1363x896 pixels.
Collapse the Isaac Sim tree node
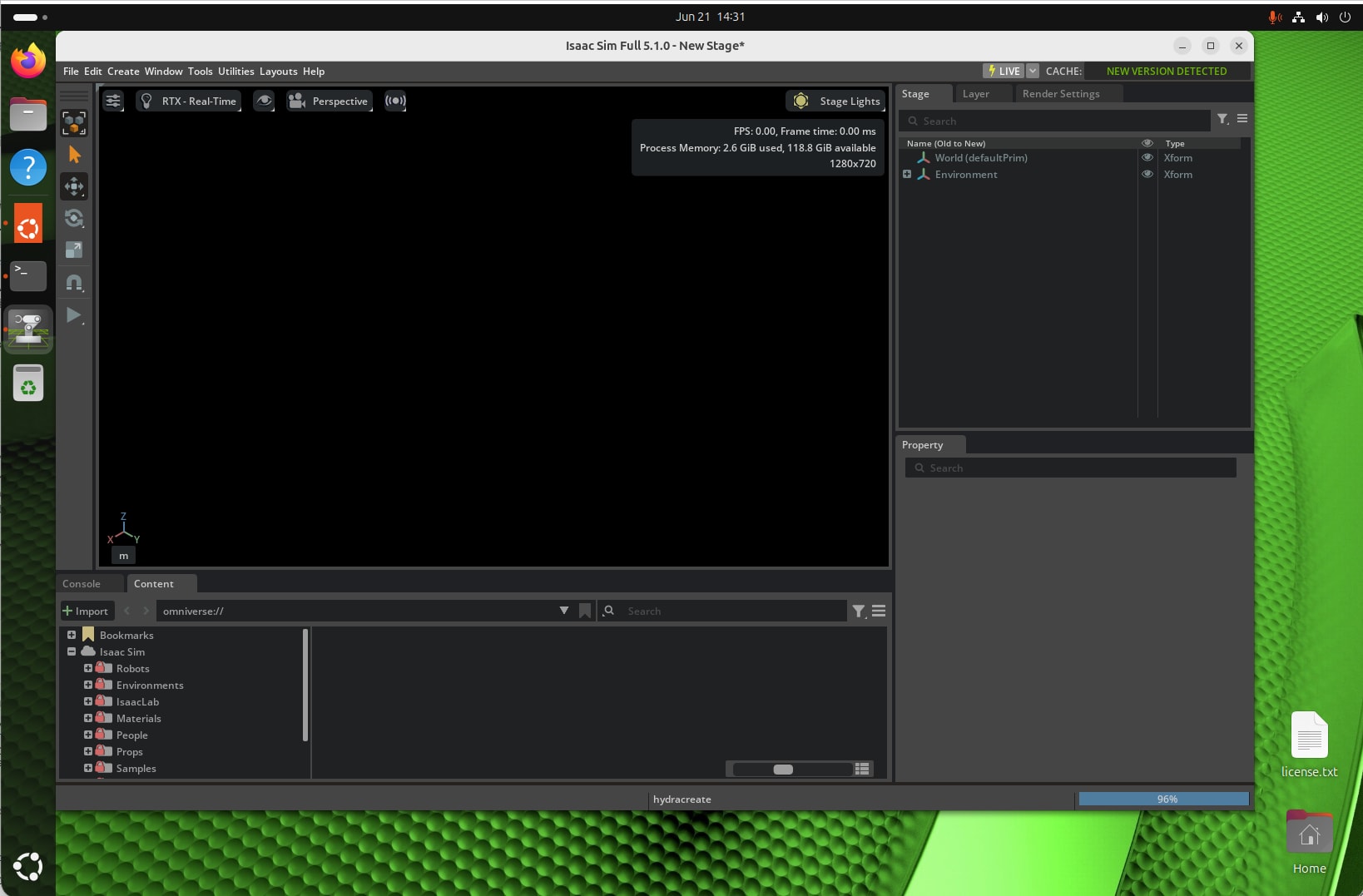pos(72,651)
